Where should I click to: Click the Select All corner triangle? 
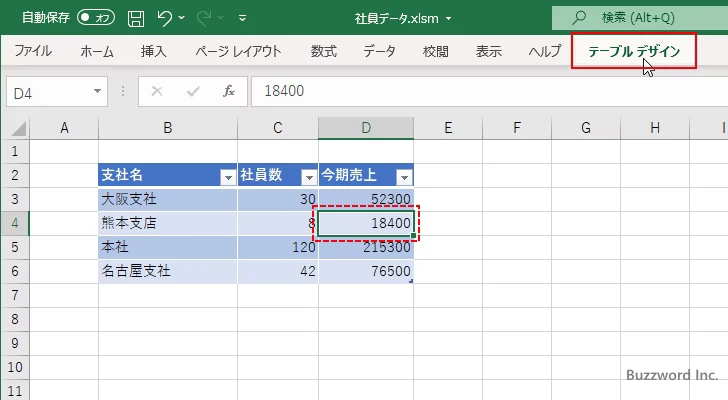point(19,128)
